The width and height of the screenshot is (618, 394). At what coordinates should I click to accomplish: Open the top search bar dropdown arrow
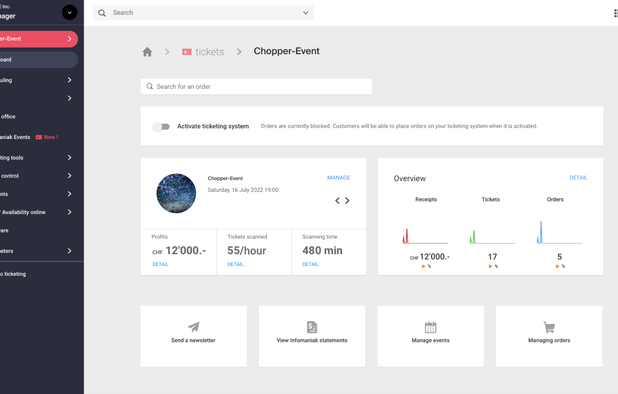tap(305, 13)
